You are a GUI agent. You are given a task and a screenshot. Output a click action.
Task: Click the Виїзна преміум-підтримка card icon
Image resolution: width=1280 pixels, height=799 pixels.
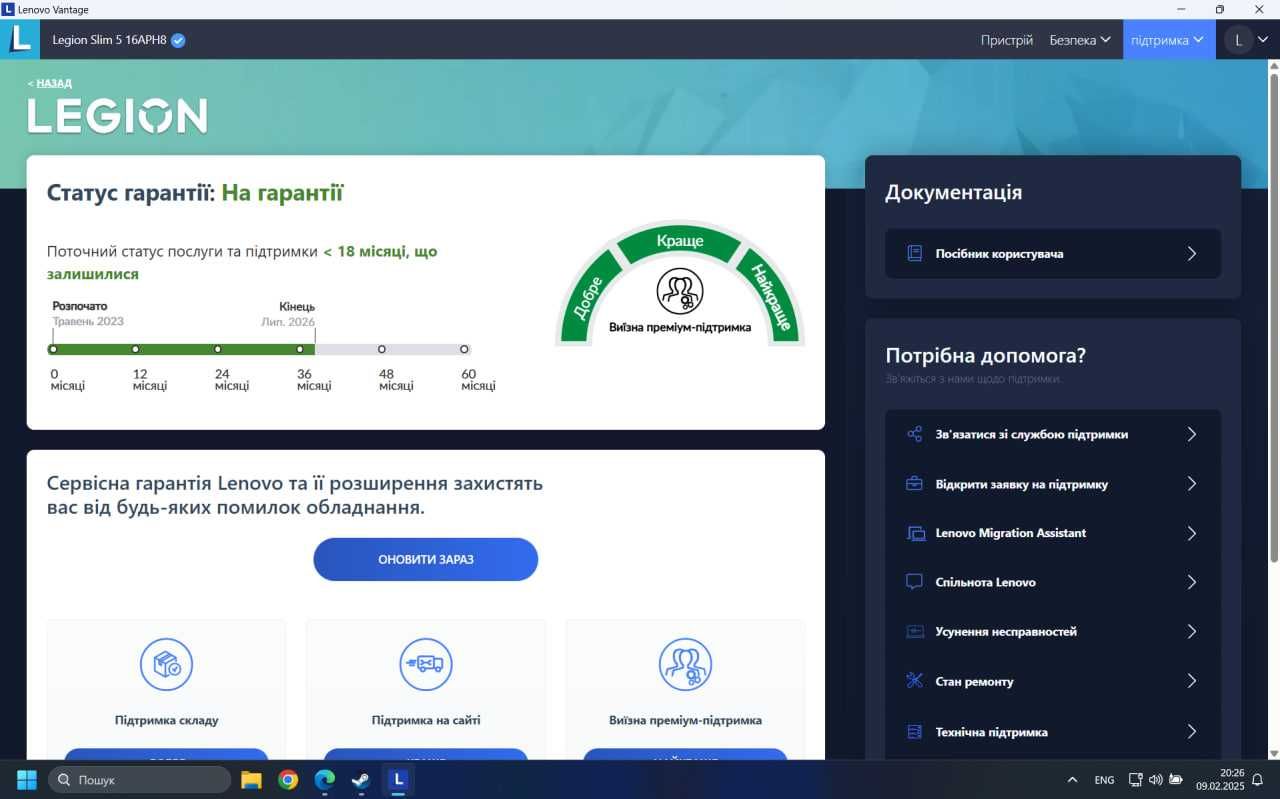tap(685, 664)
